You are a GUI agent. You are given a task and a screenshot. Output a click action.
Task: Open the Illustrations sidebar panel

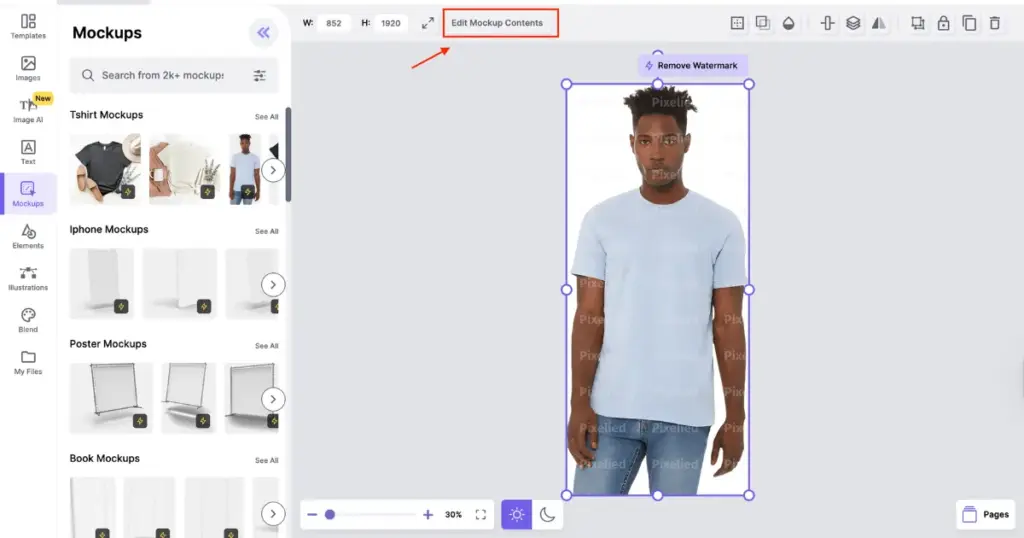[x=28, y=278]
